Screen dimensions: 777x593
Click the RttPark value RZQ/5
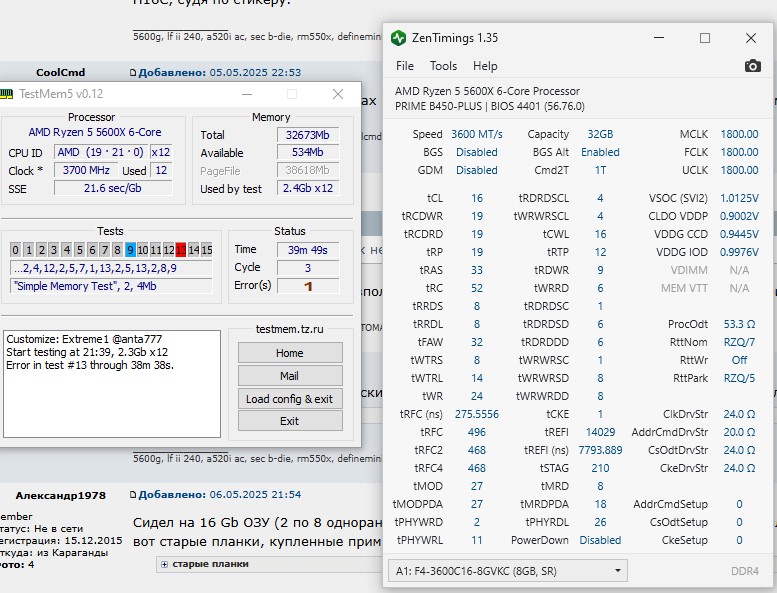(739, 378)
